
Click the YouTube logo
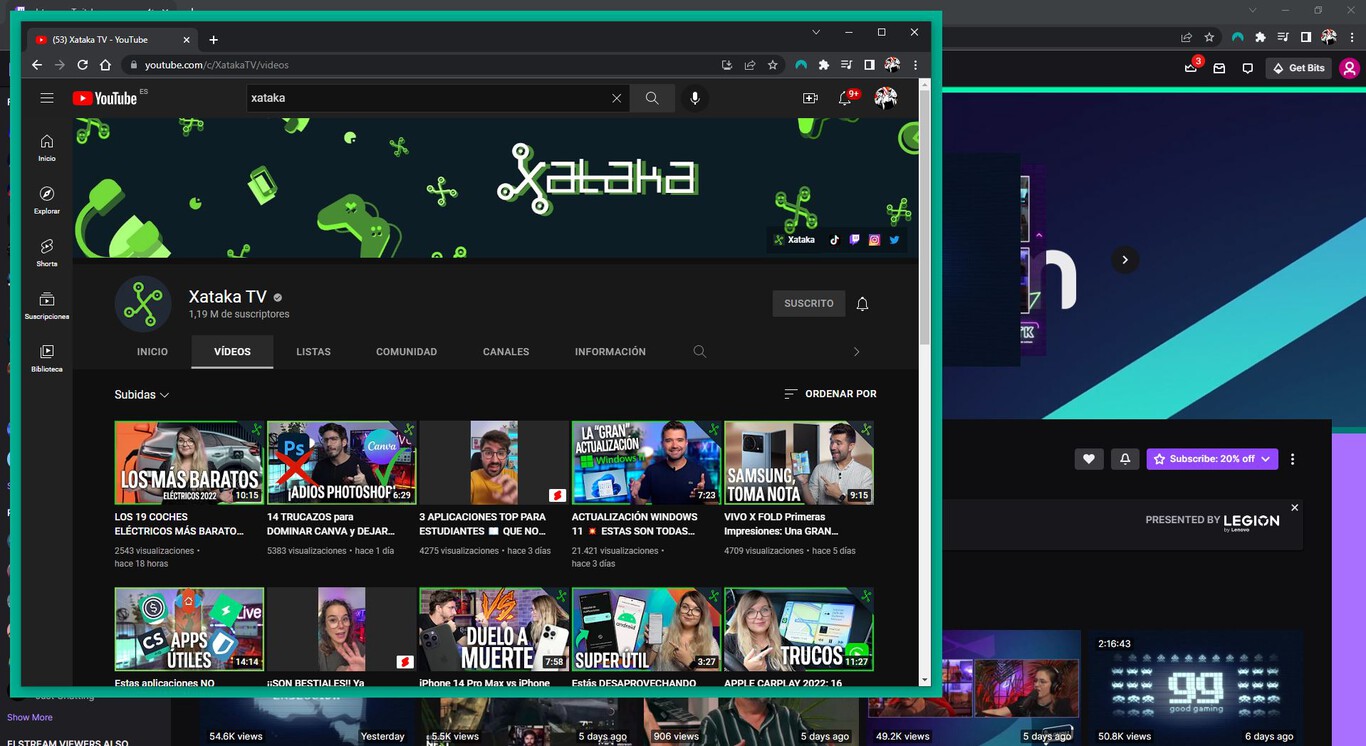coord(105,98)
